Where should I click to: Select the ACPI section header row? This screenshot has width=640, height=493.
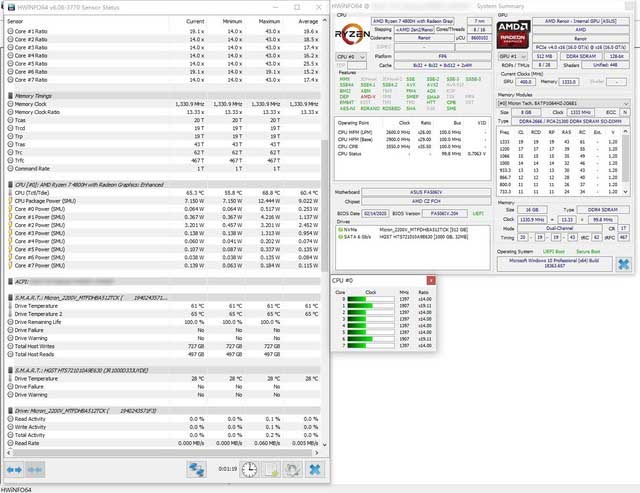coord(164,282)
